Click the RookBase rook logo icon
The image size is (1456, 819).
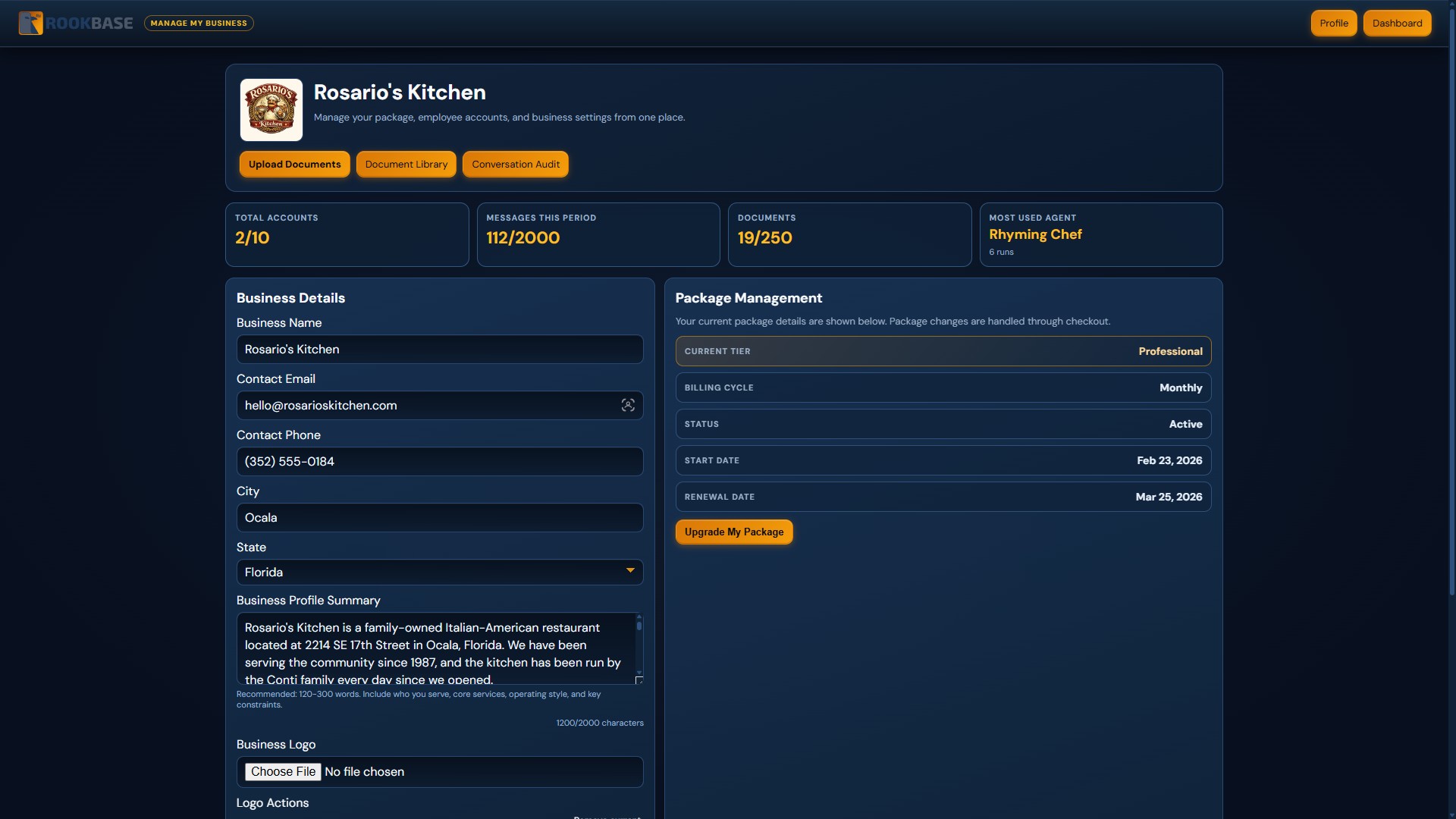(x=30, y=23)
